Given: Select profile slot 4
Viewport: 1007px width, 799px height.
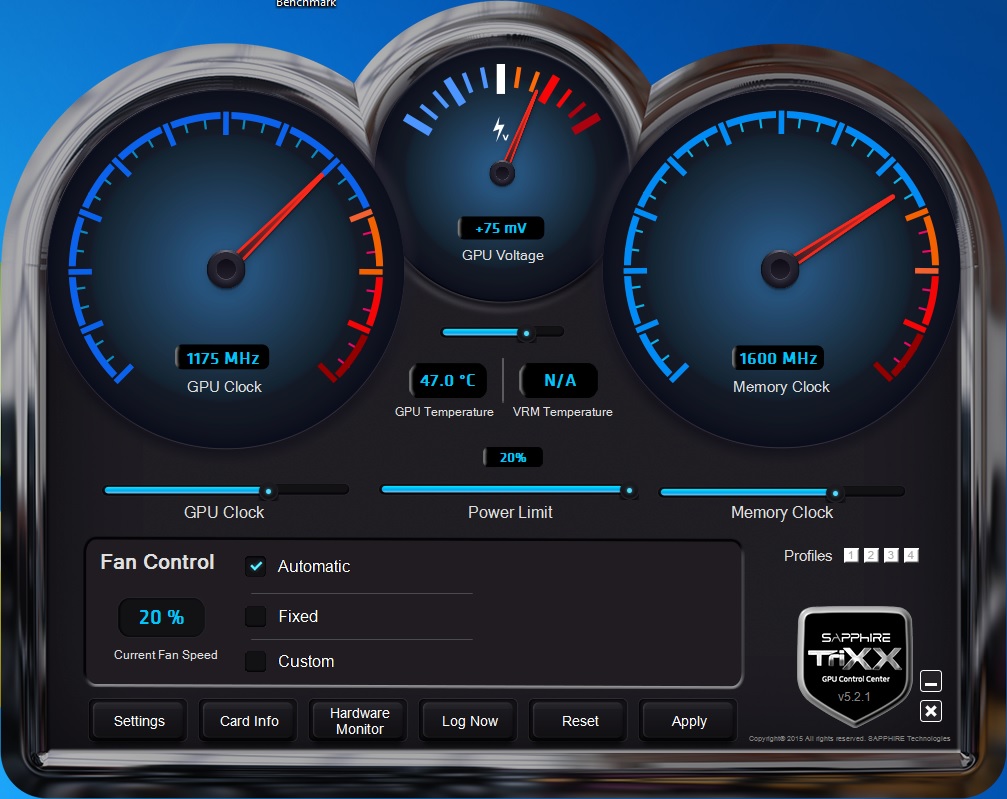Looking at the screenshot, I should [911, 555].
